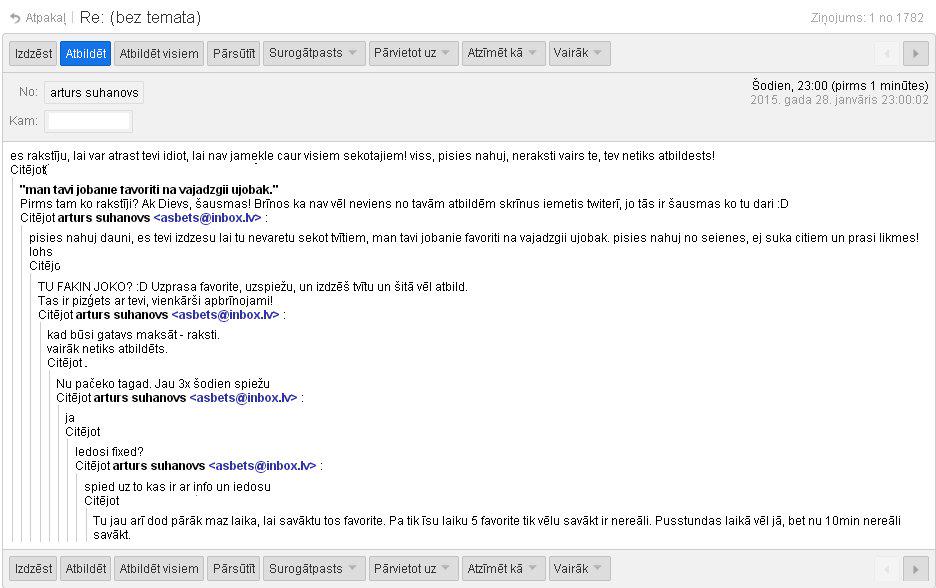Click Atbildēt visiem in bottom toolbar
The image size is (936, 588).
tap(159, 569)
